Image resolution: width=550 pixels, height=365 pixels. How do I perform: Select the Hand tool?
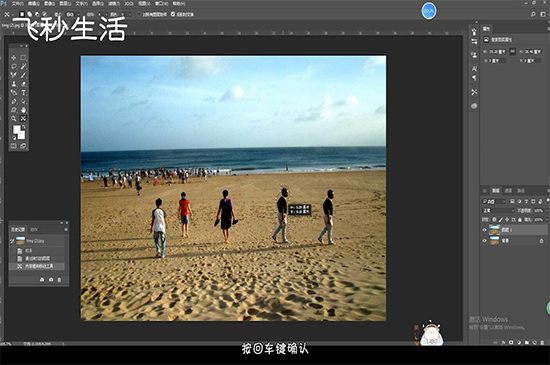pos(23,110)
